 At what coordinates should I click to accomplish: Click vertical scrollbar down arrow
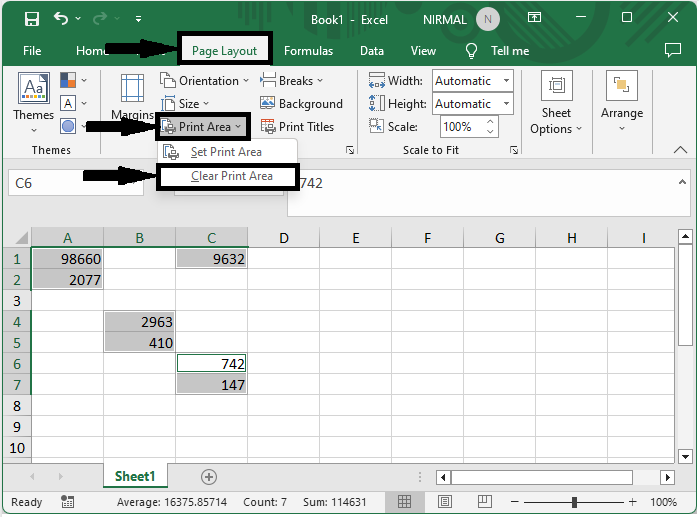(x=685, y=456)
